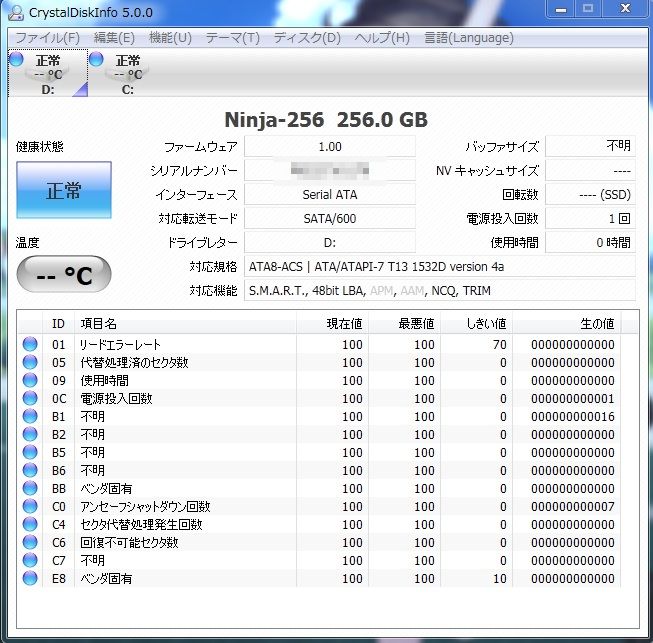Click status orb of row E8 ベンダ固有

pos(30,578)
